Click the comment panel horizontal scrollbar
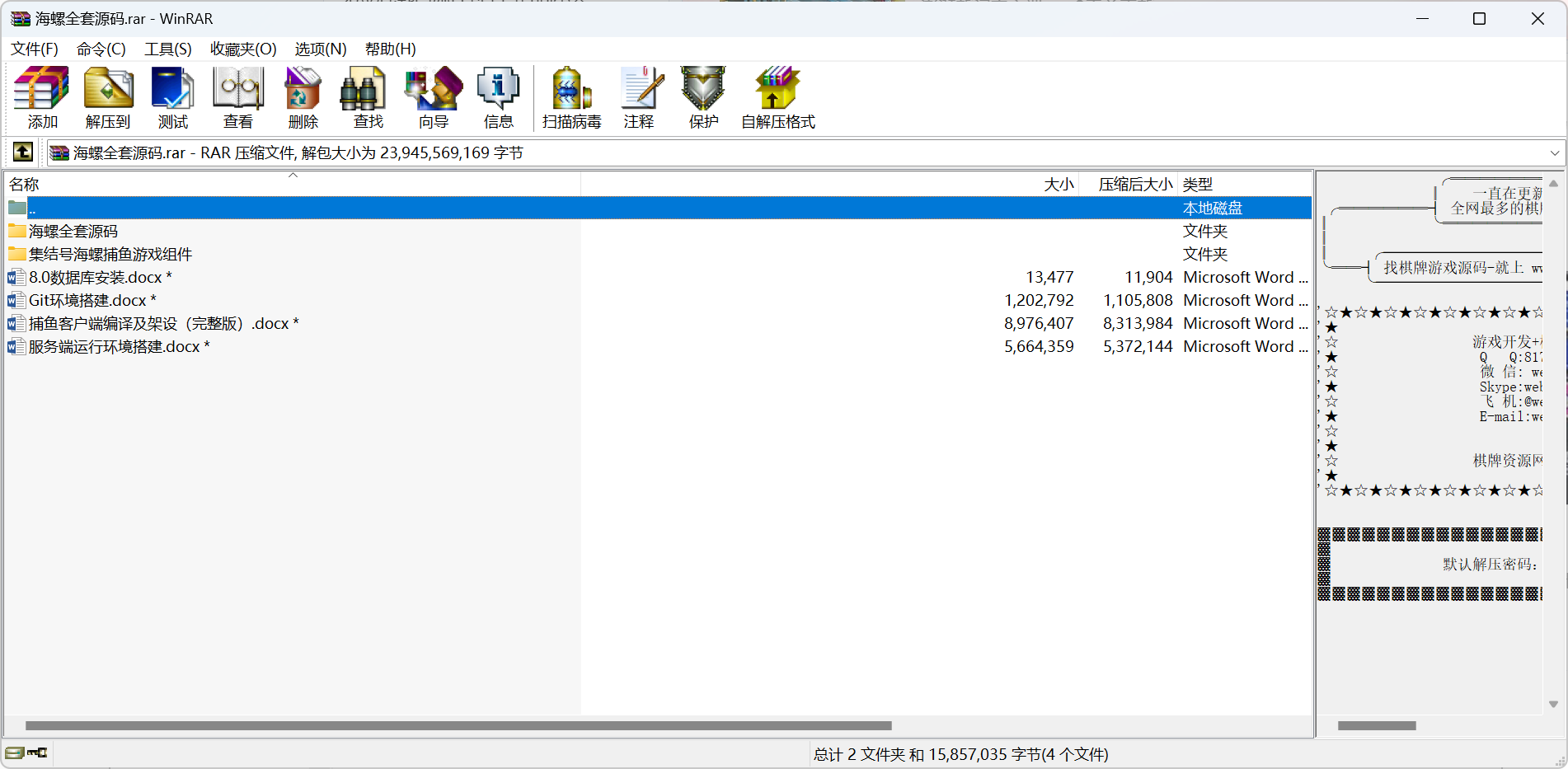The image size is (1568, 769). coord(1377,725)
